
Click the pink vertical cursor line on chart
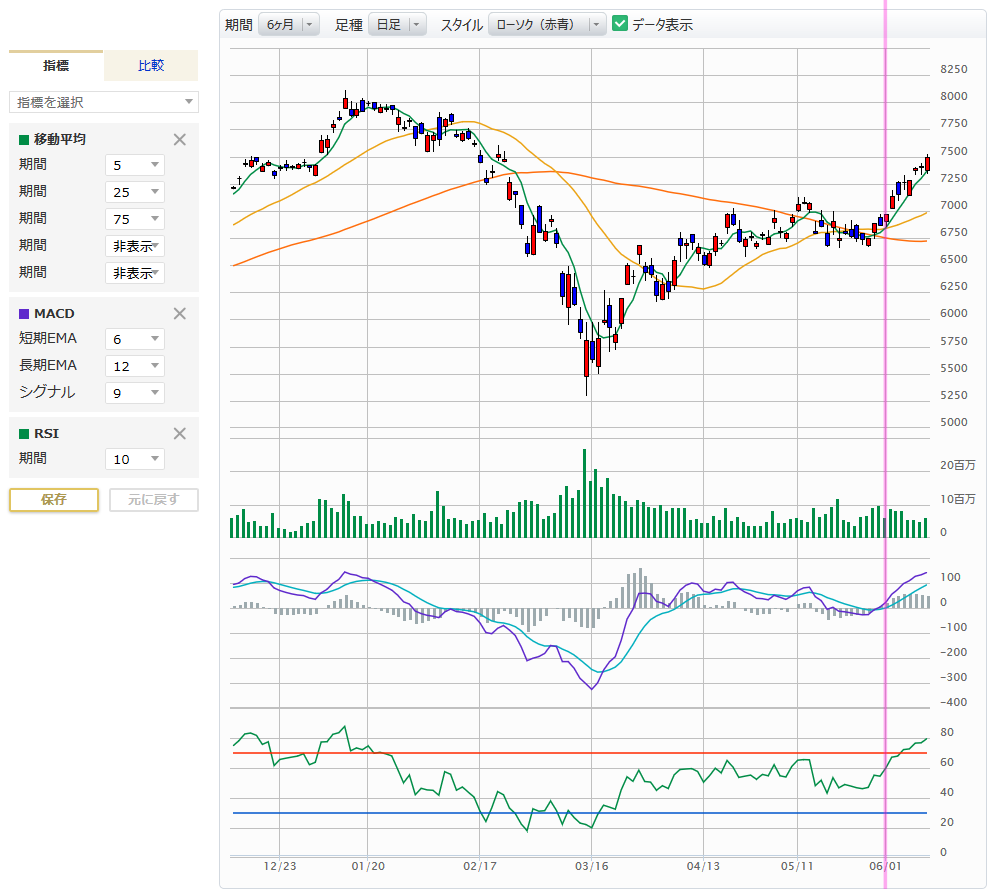pos(886,300)
